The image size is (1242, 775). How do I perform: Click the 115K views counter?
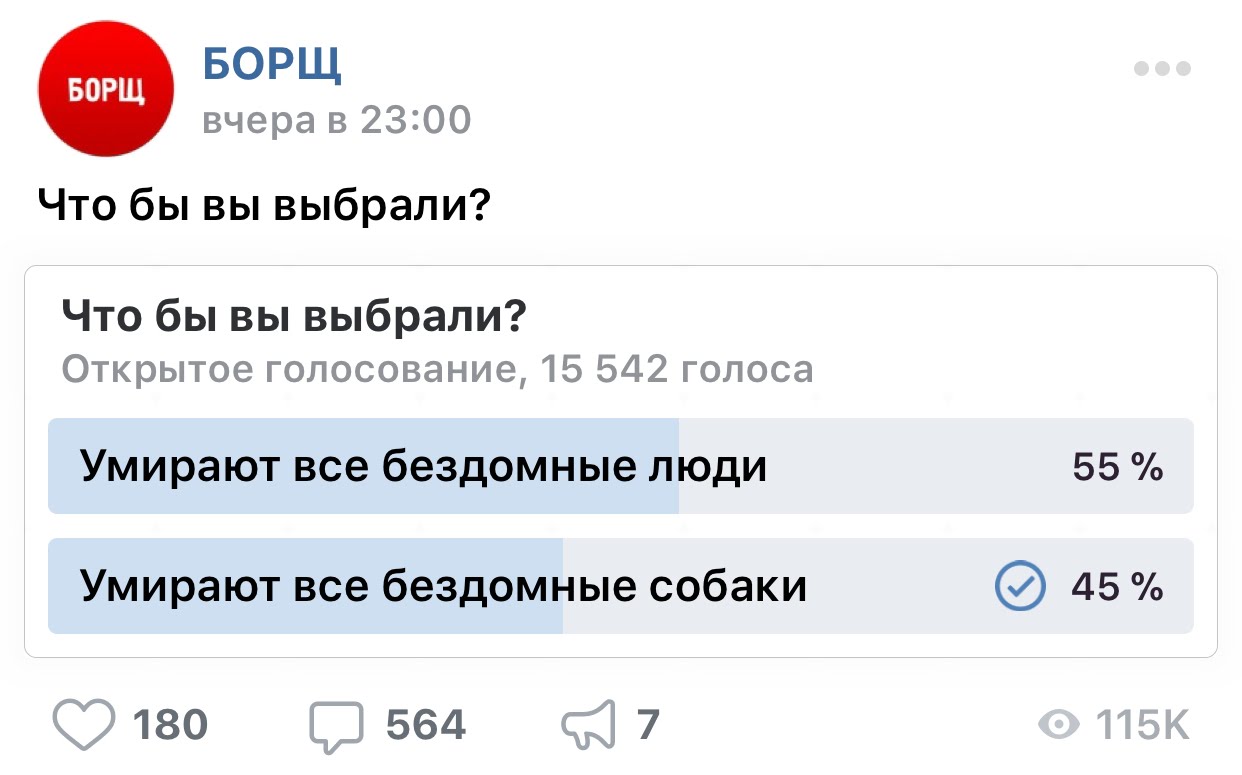tap(1144, 725)
